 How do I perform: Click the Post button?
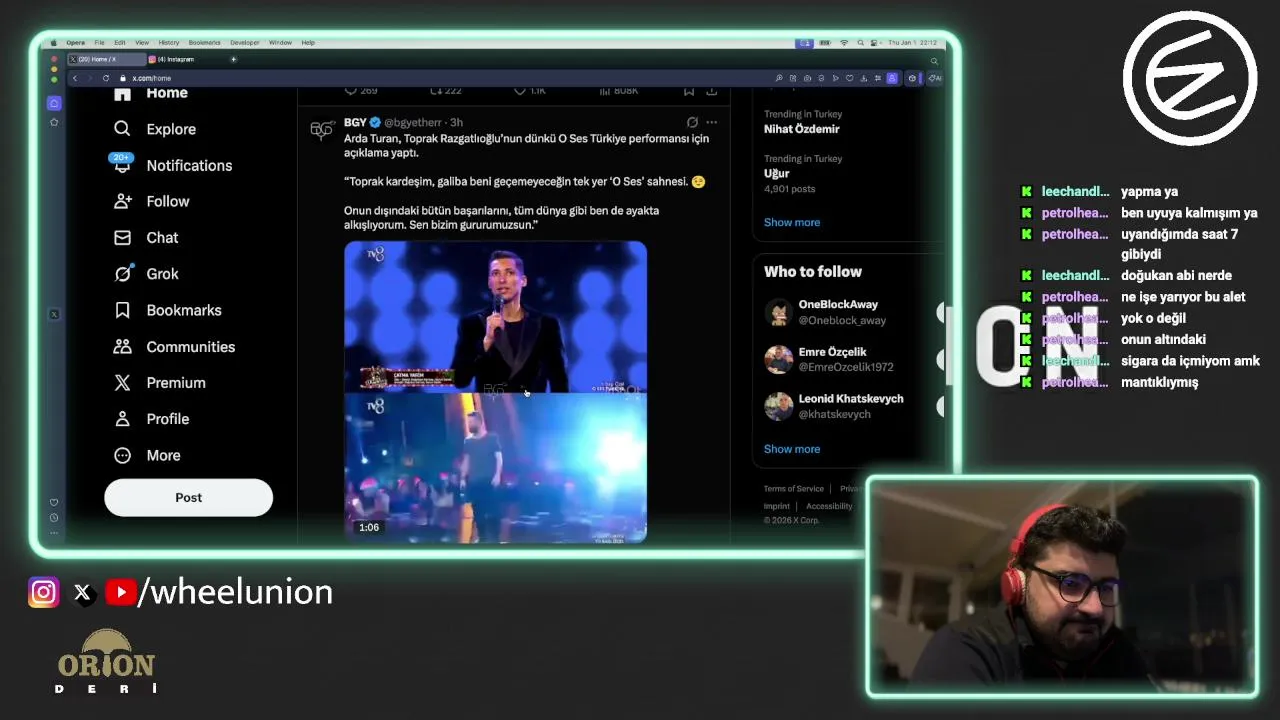point(188,498)
